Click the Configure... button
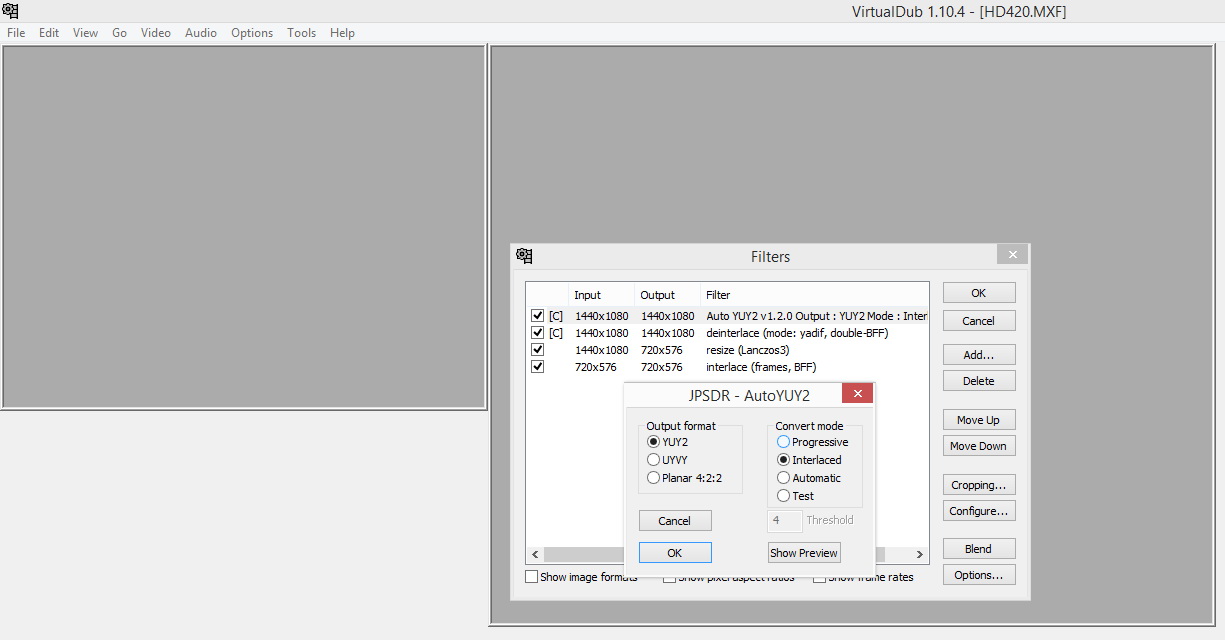 click(x=979, y=511)
